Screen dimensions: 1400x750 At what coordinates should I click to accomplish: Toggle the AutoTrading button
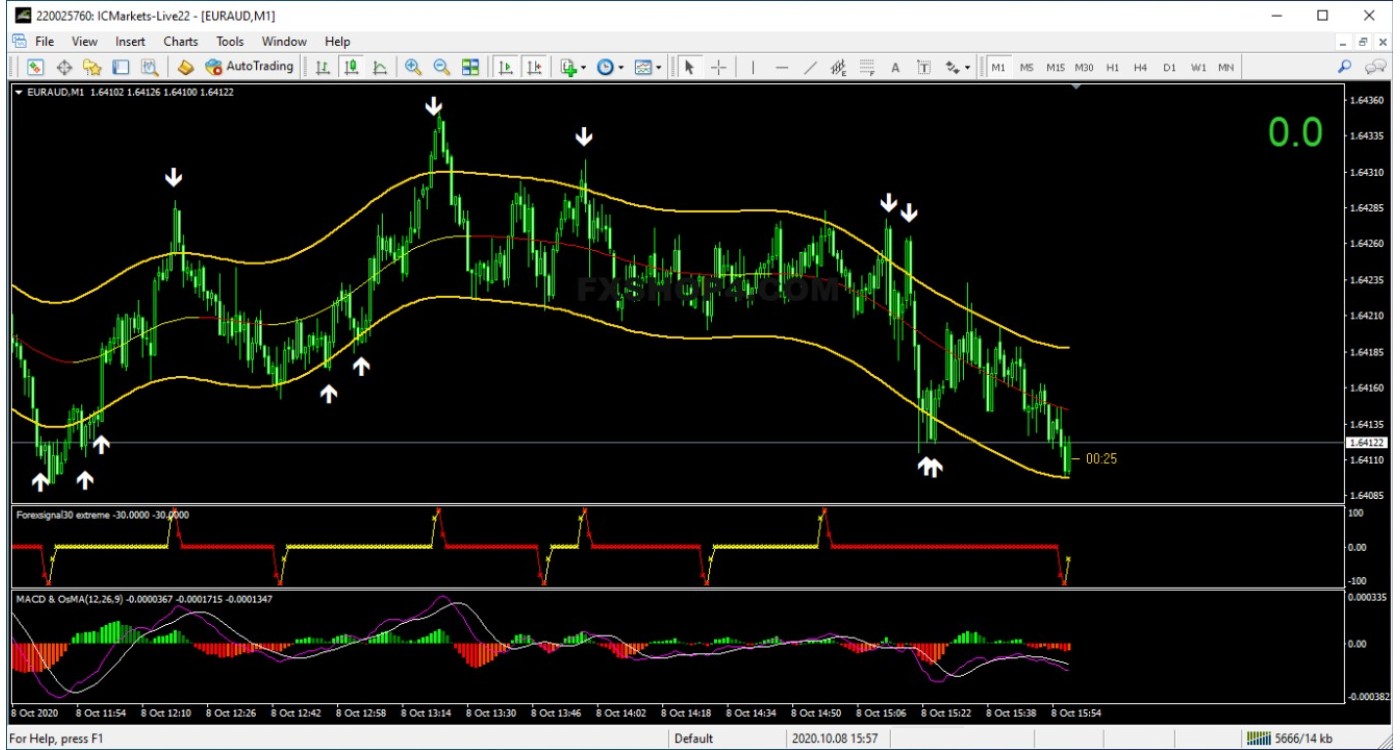[x=249, y=67]
